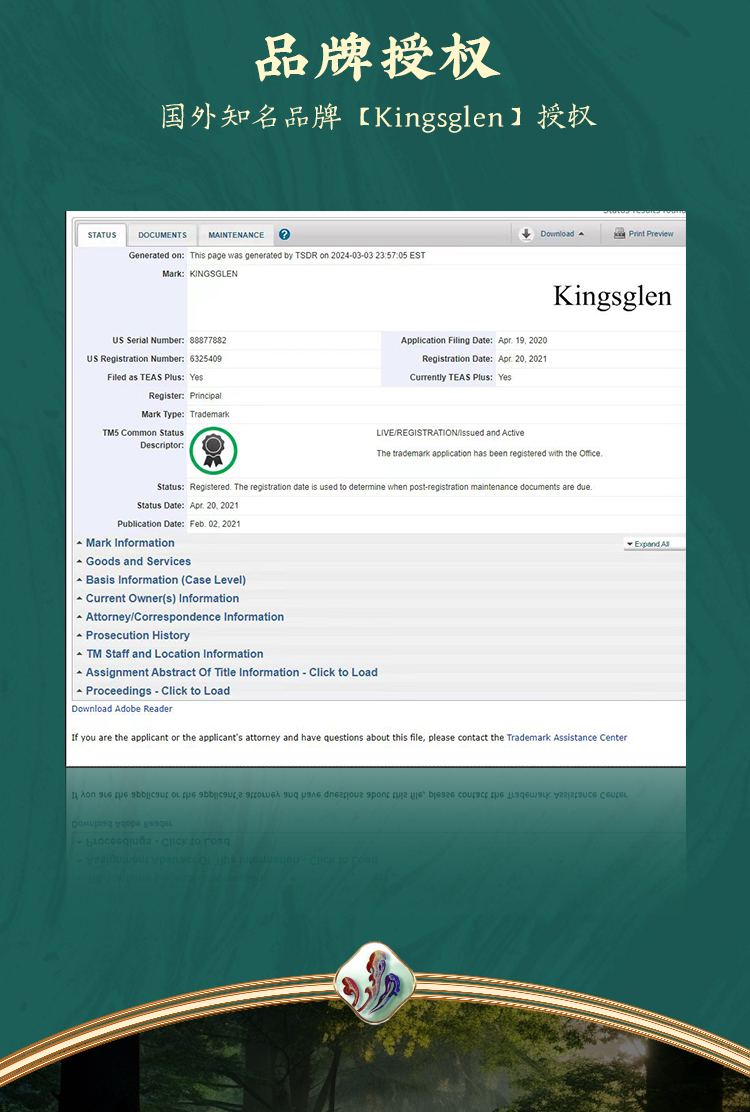Click the 品牌授权 heading
The image size is (750, 1112).
tap(376, 57)
